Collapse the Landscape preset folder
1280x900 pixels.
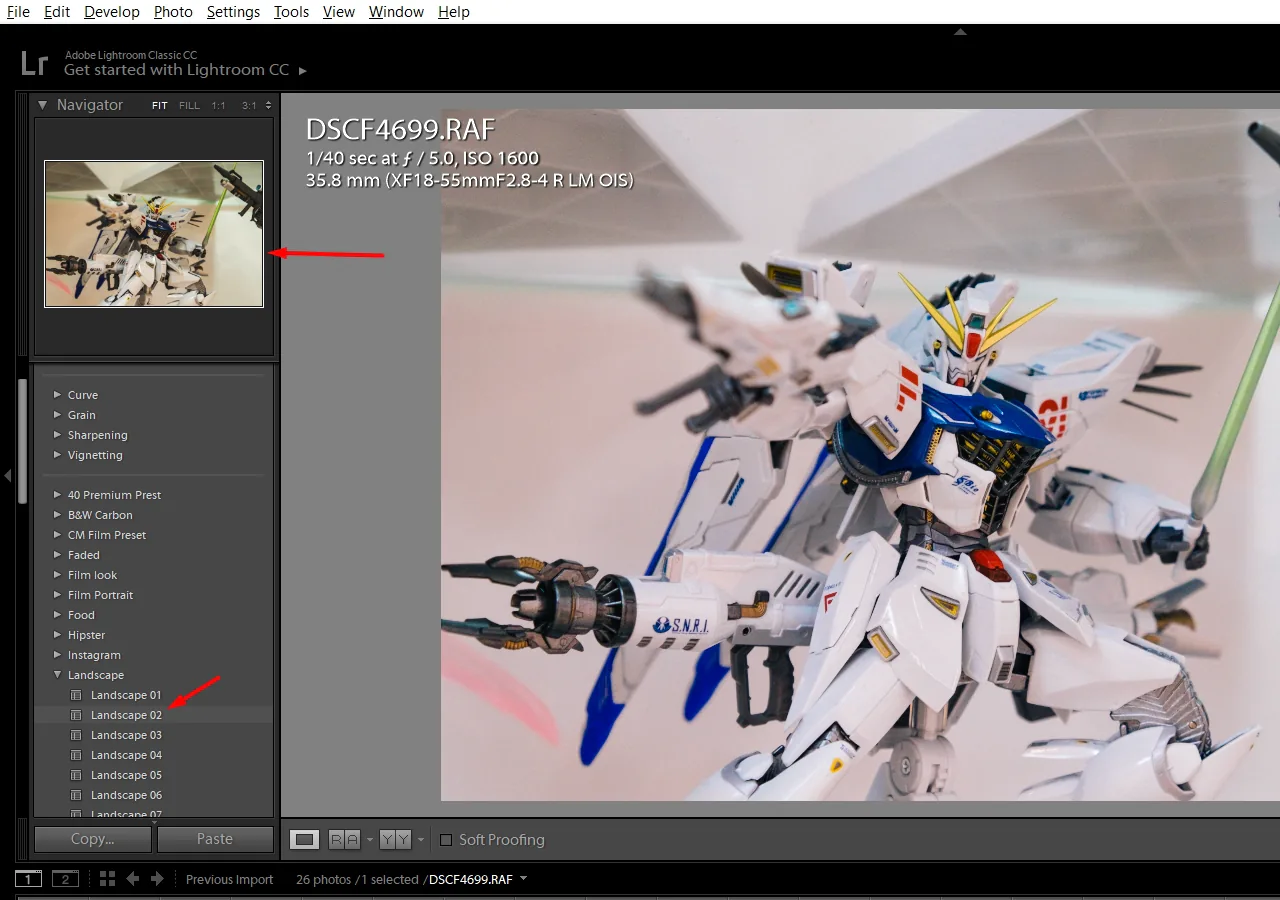(x=57, y=675)
